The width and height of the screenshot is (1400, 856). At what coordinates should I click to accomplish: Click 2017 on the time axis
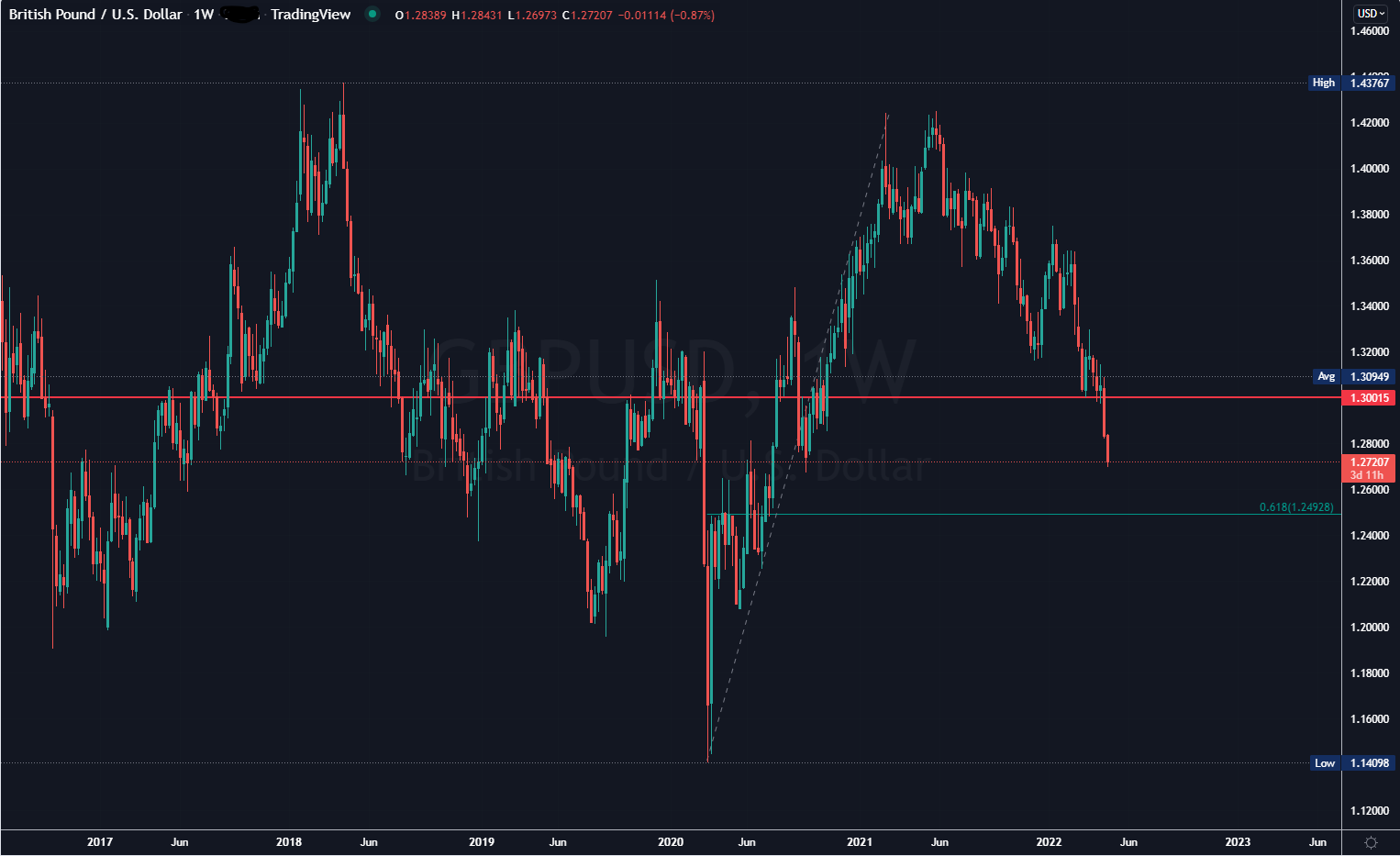(x=99, y=841)
